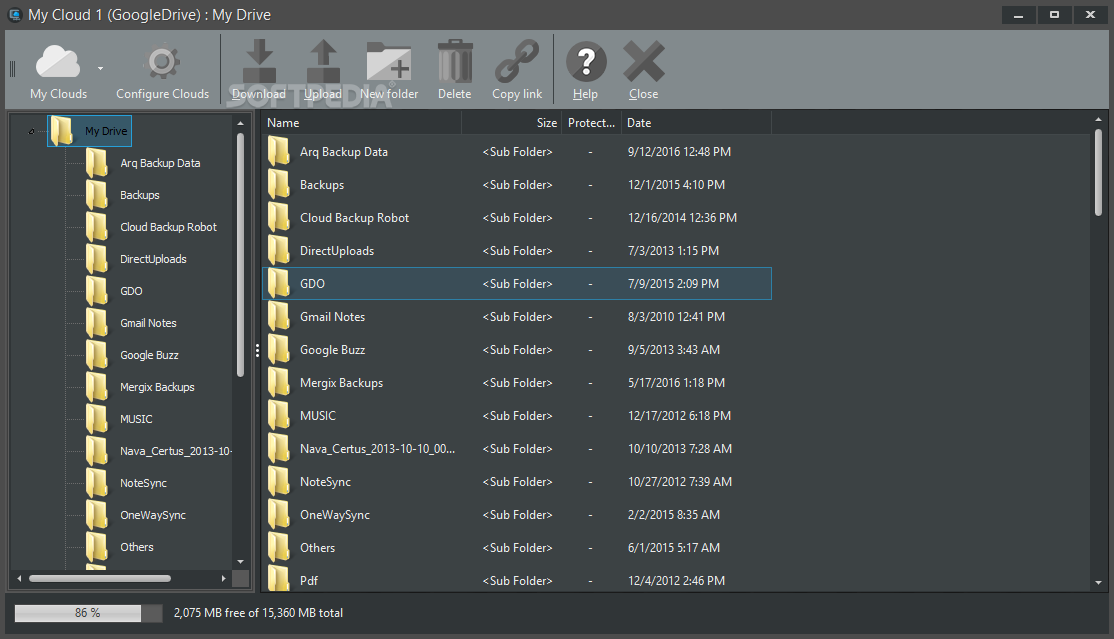
Task: Click file list vertical scrollbar thumb
Action: pyautogui.click(x=1098, y=171)
